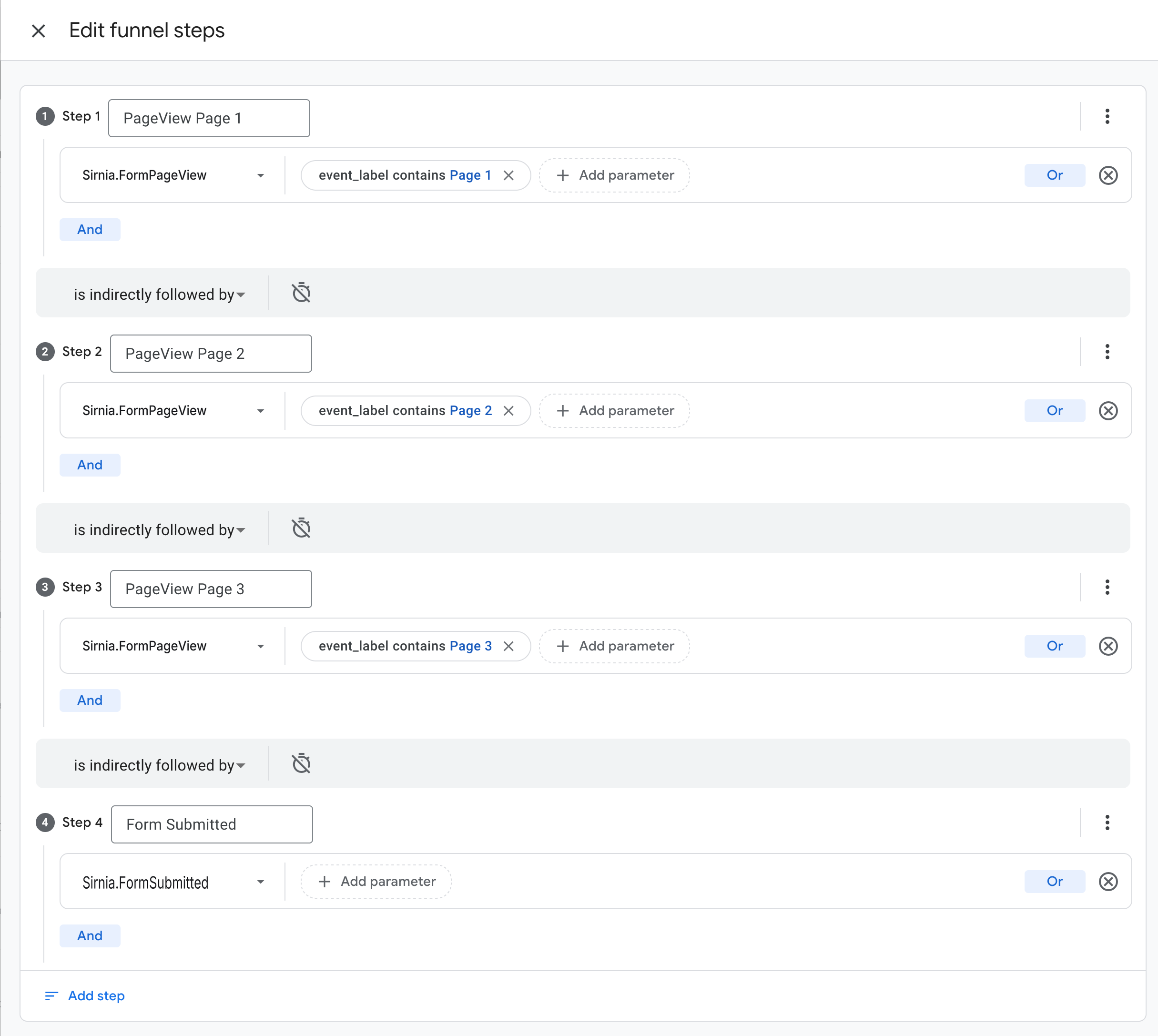Delete the 'Page 3' event_label parameter
Screen dimensions: 1158x1036
[x=508, y=646]
